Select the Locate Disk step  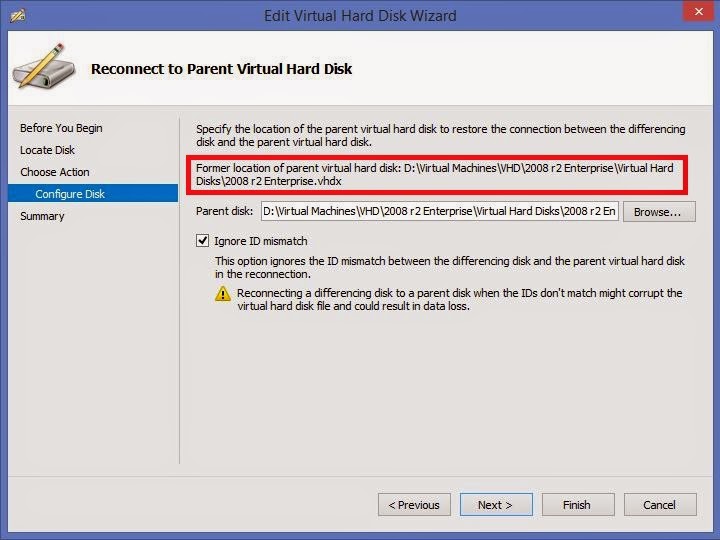[x=47, y=150]
